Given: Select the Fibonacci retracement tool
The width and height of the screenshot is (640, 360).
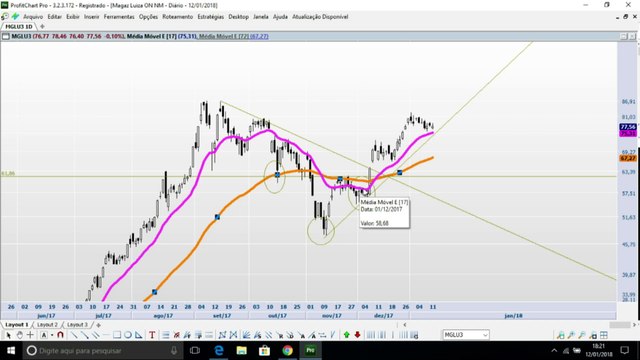Looking at the screenshot, I should [x=165, y=335].
